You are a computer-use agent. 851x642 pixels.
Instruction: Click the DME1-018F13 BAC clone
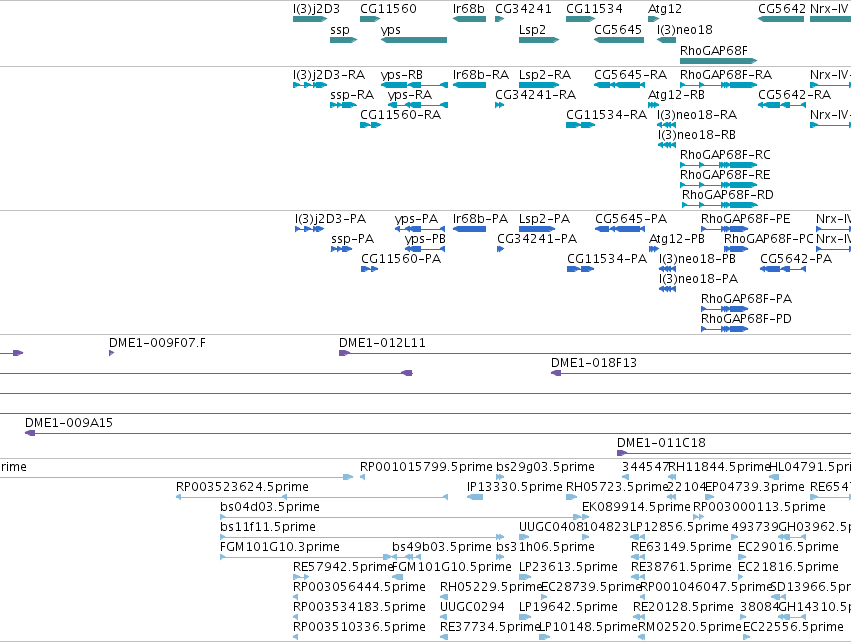tap(701, 373)
